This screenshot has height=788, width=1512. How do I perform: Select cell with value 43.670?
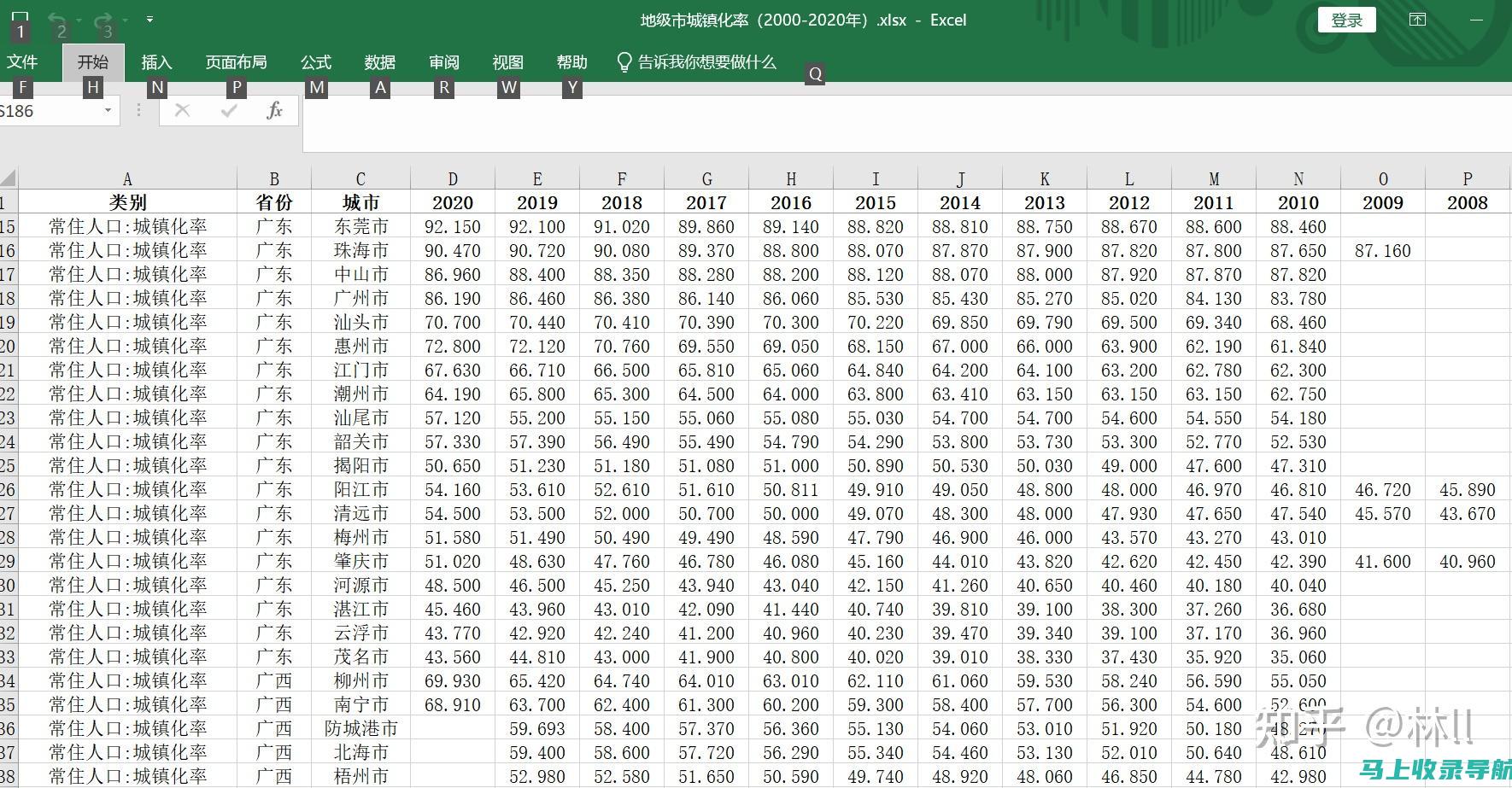1468,513
